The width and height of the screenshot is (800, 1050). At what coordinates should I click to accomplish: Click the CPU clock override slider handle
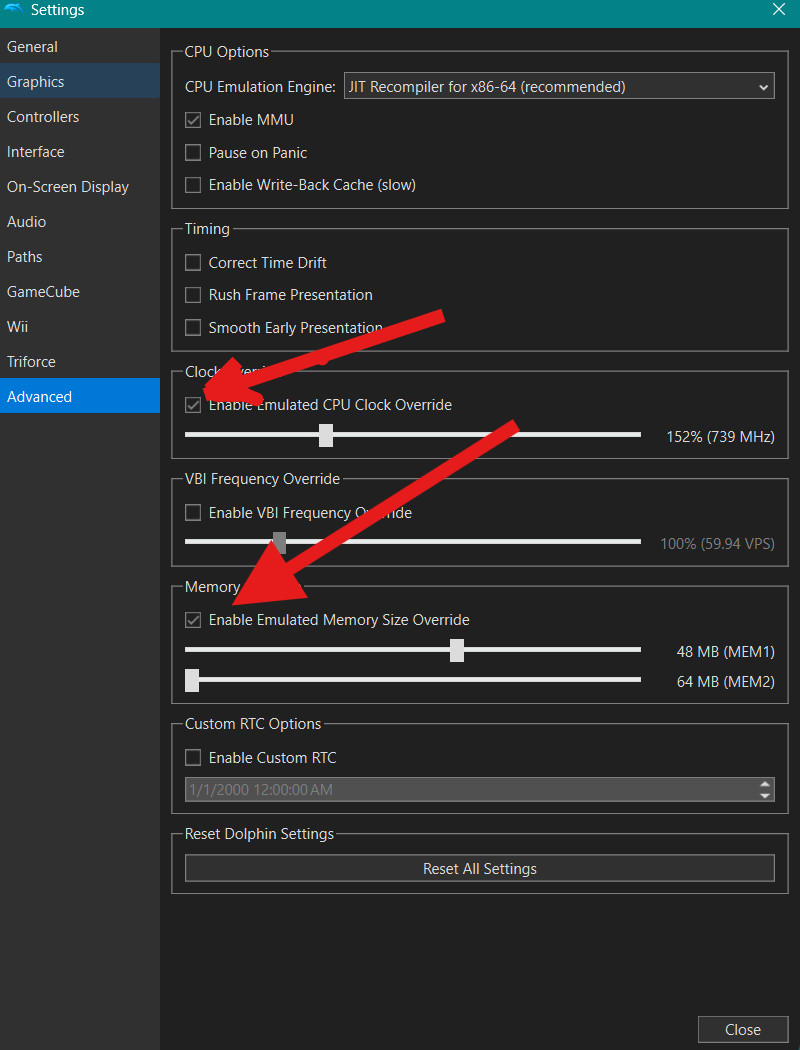pos(326,435)
